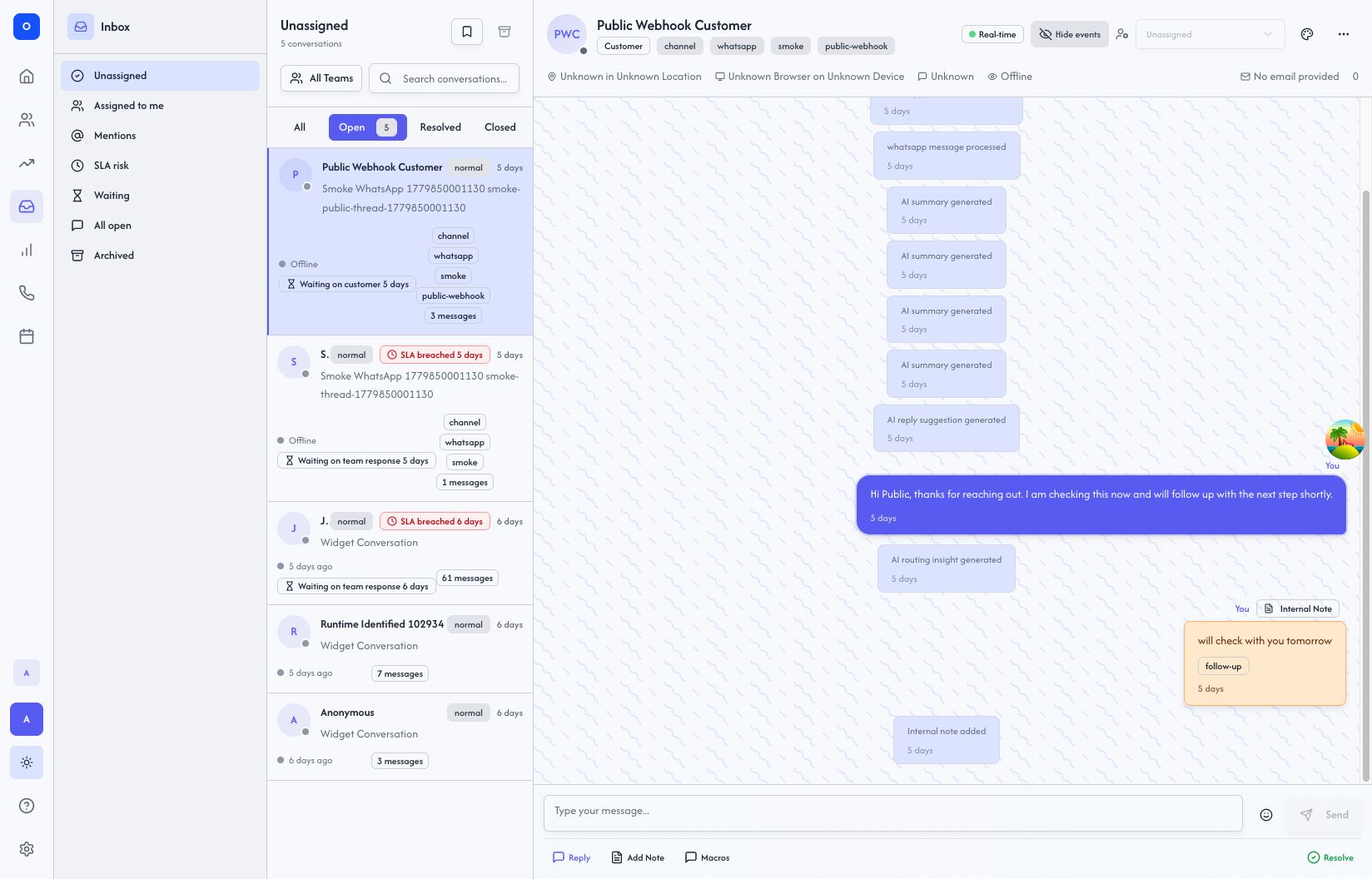Click the PWC customer avatar
Screen dimensions: 1372x879
[x=567, y=34]
